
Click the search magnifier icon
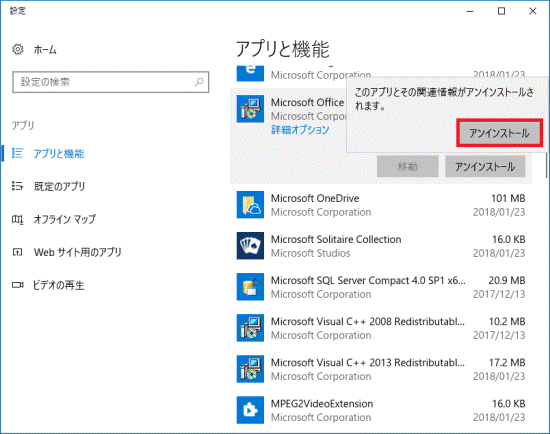coord(199,82)
